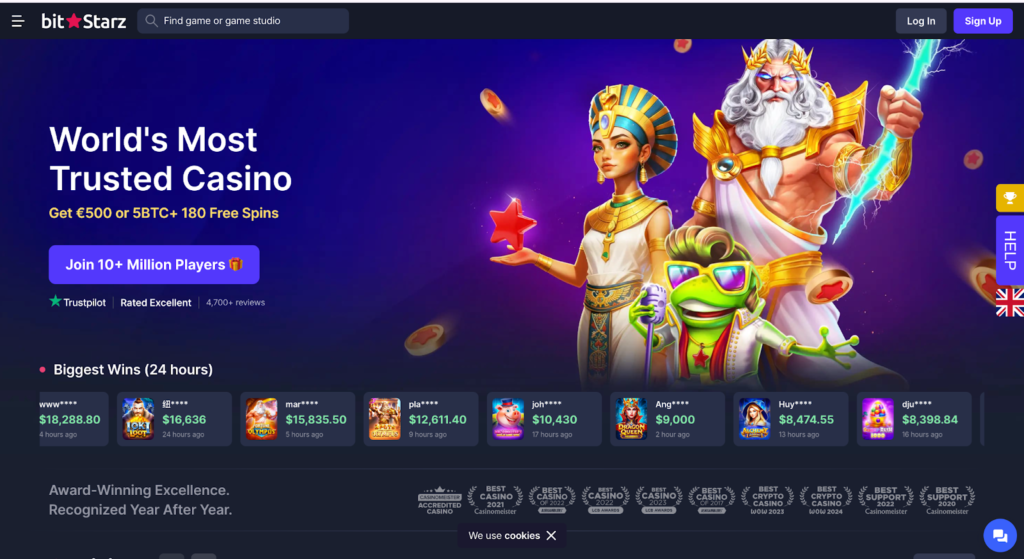Click the bitStarz logo

84,21
